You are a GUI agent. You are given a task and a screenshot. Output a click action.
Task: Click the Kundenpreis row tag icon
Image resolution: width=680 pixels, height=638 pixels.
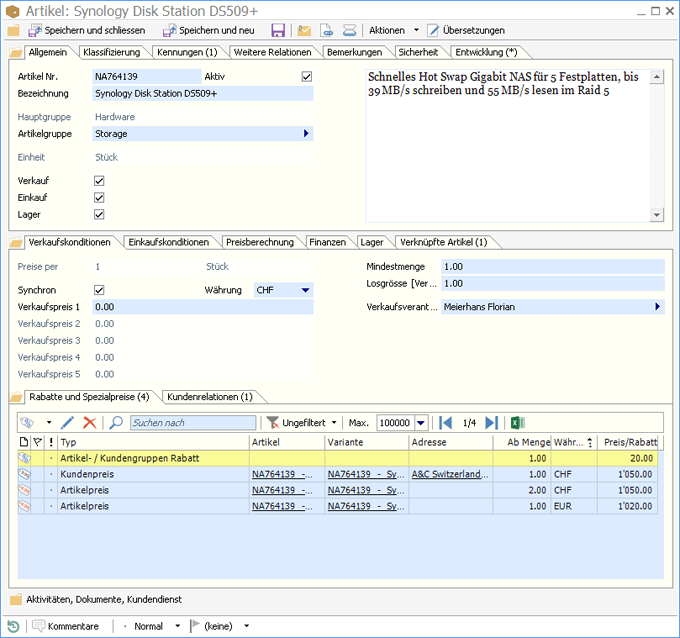(24, 474)
